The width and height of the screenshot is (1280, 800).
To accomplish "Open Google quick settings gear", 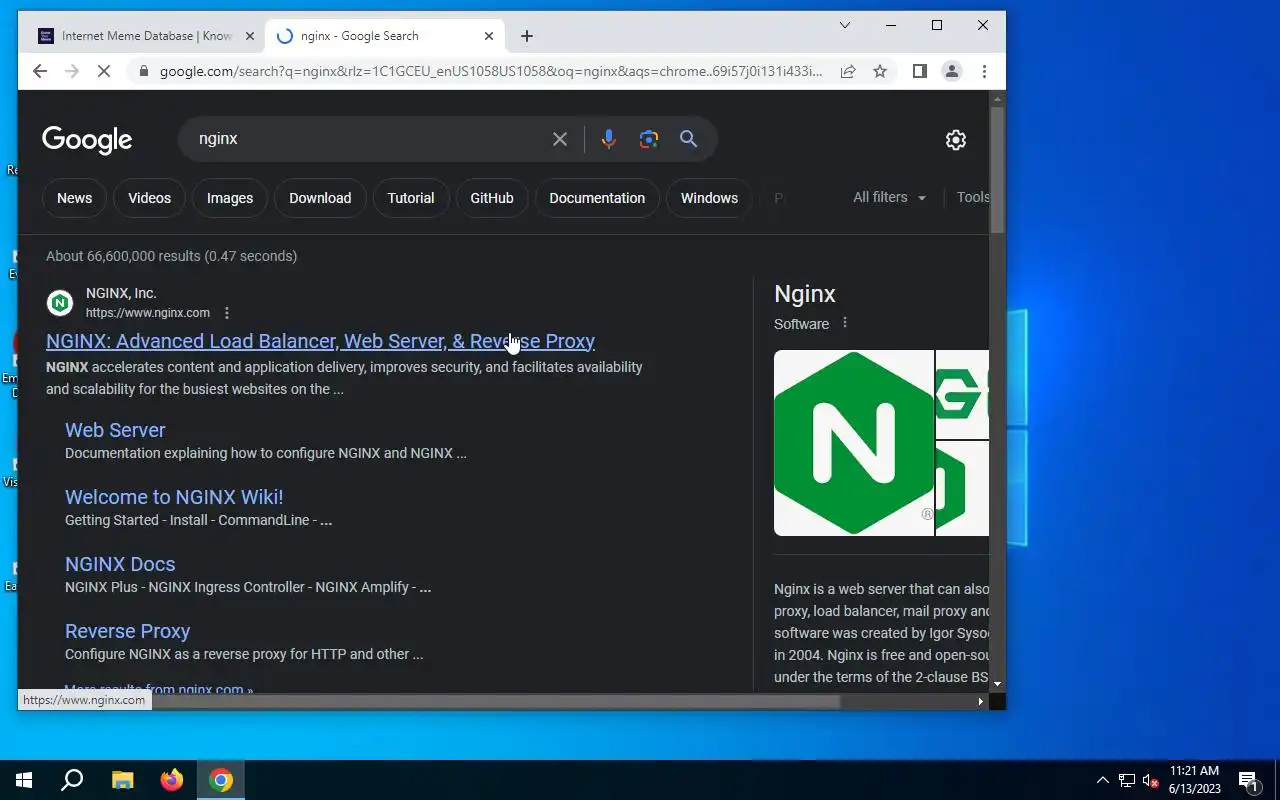I will click(956, 140).
